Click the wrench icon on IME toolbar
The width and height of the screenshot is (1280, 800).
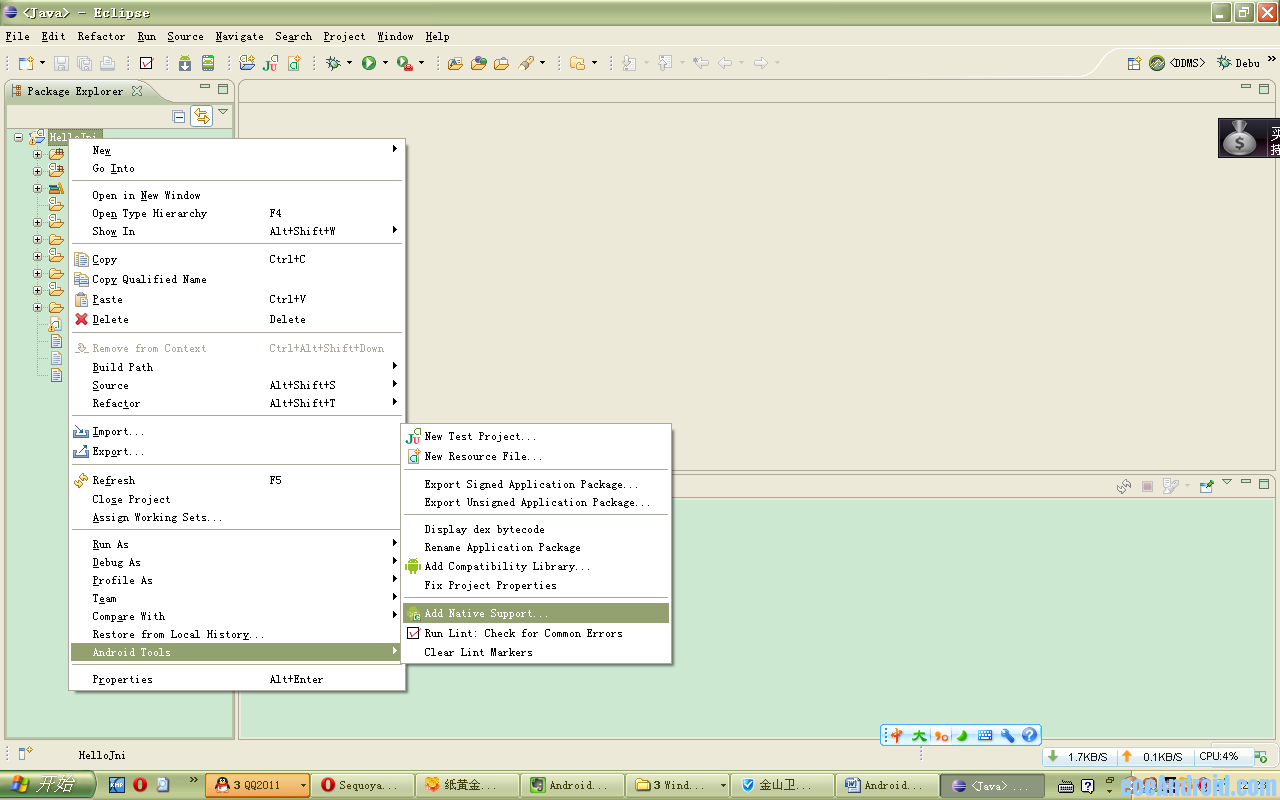tap(1008, 735)
